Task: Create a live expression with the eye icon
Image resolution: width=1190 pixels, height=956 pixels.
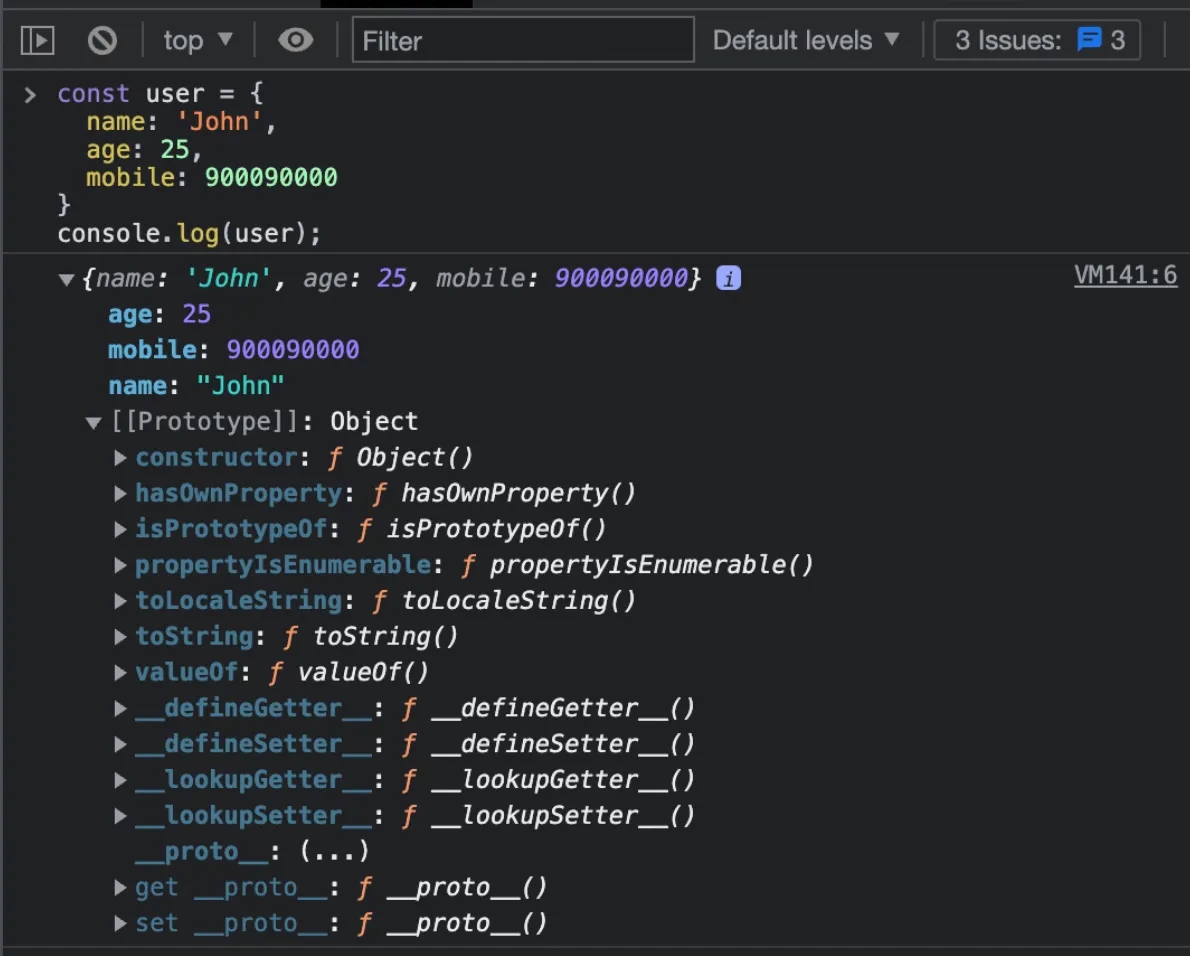Action: tap(293, 40)
